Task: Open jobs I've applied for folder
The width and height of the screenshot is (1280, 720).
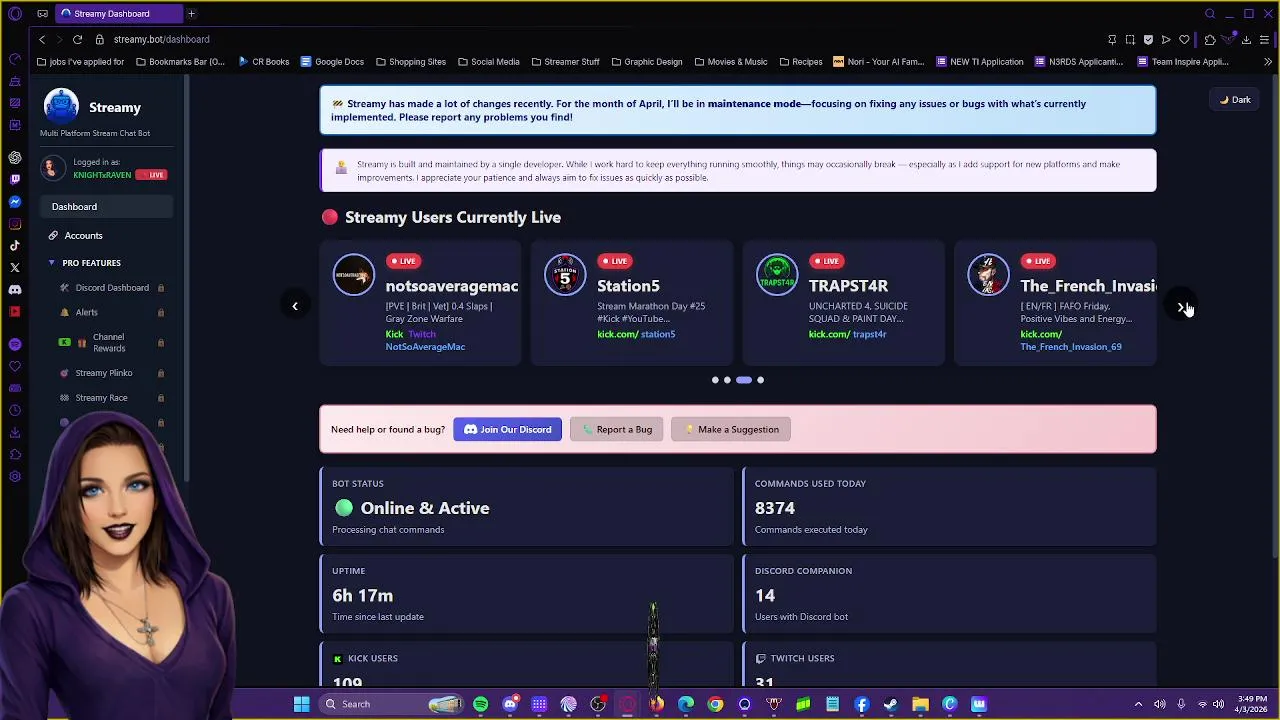Action: pos(80,62)
